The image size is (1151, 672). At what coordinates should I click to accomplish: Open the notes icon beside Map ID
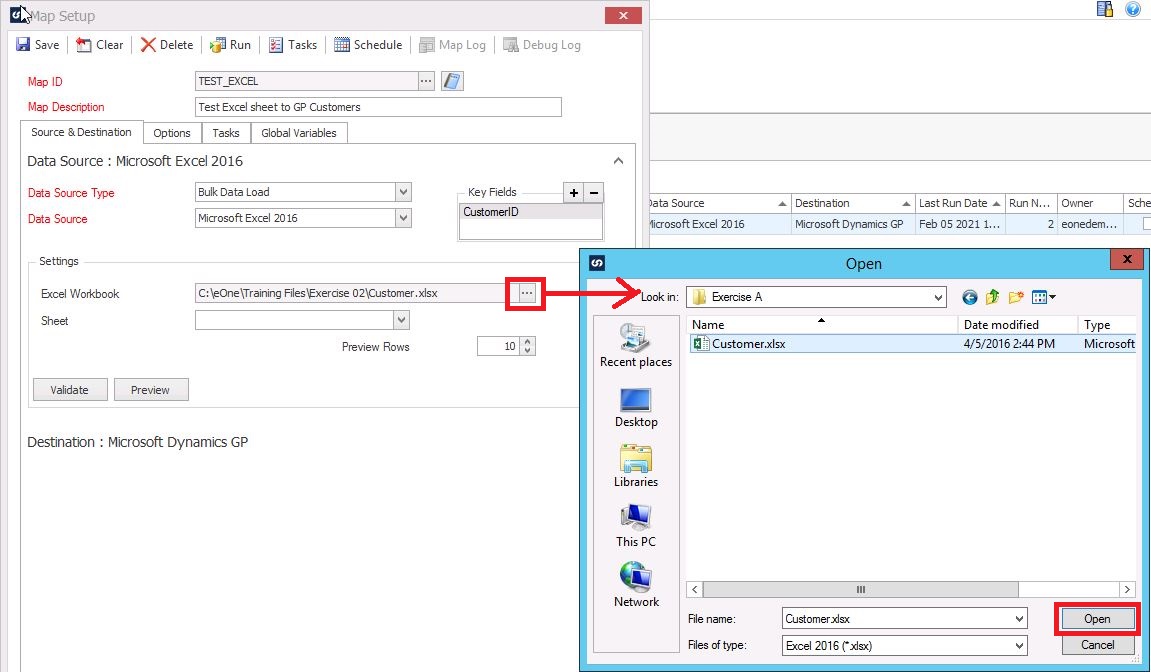[x=452, y=81]
